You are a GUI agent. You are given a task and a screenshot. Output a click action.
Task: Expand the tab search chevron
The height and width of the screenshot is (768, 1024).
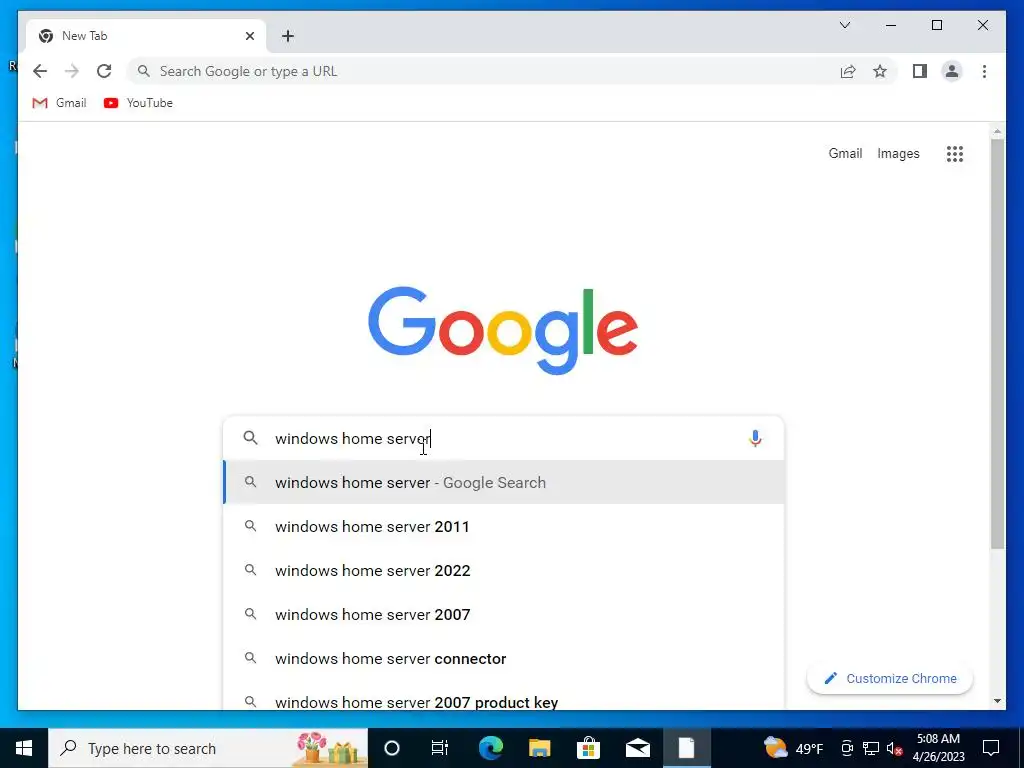pyautogui.click(x=845, y=25)
